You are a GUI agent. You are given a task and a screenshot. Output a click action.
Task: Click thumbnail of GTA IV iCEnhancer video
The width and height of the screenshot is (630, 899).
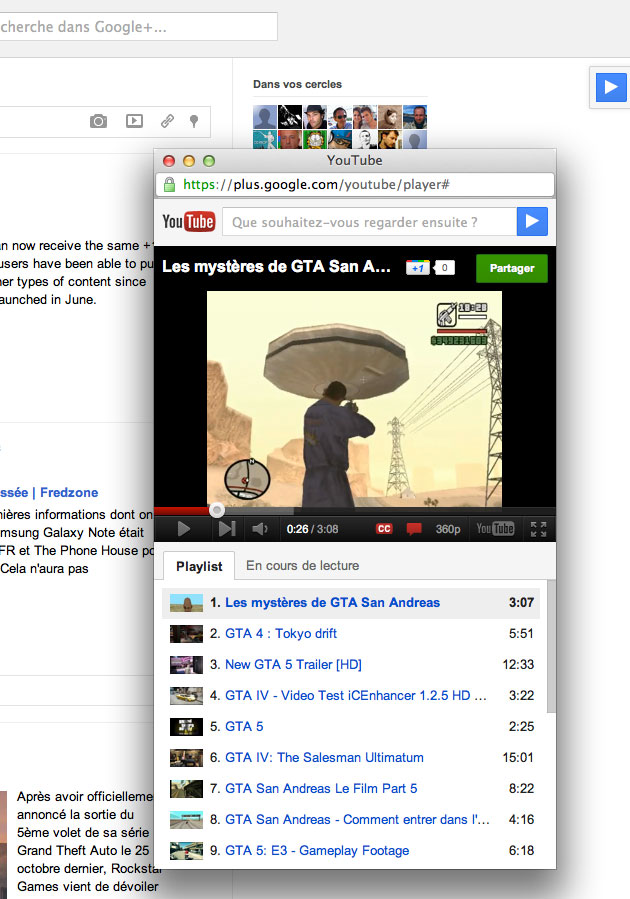pyautogui.click(x=186, y=695)
